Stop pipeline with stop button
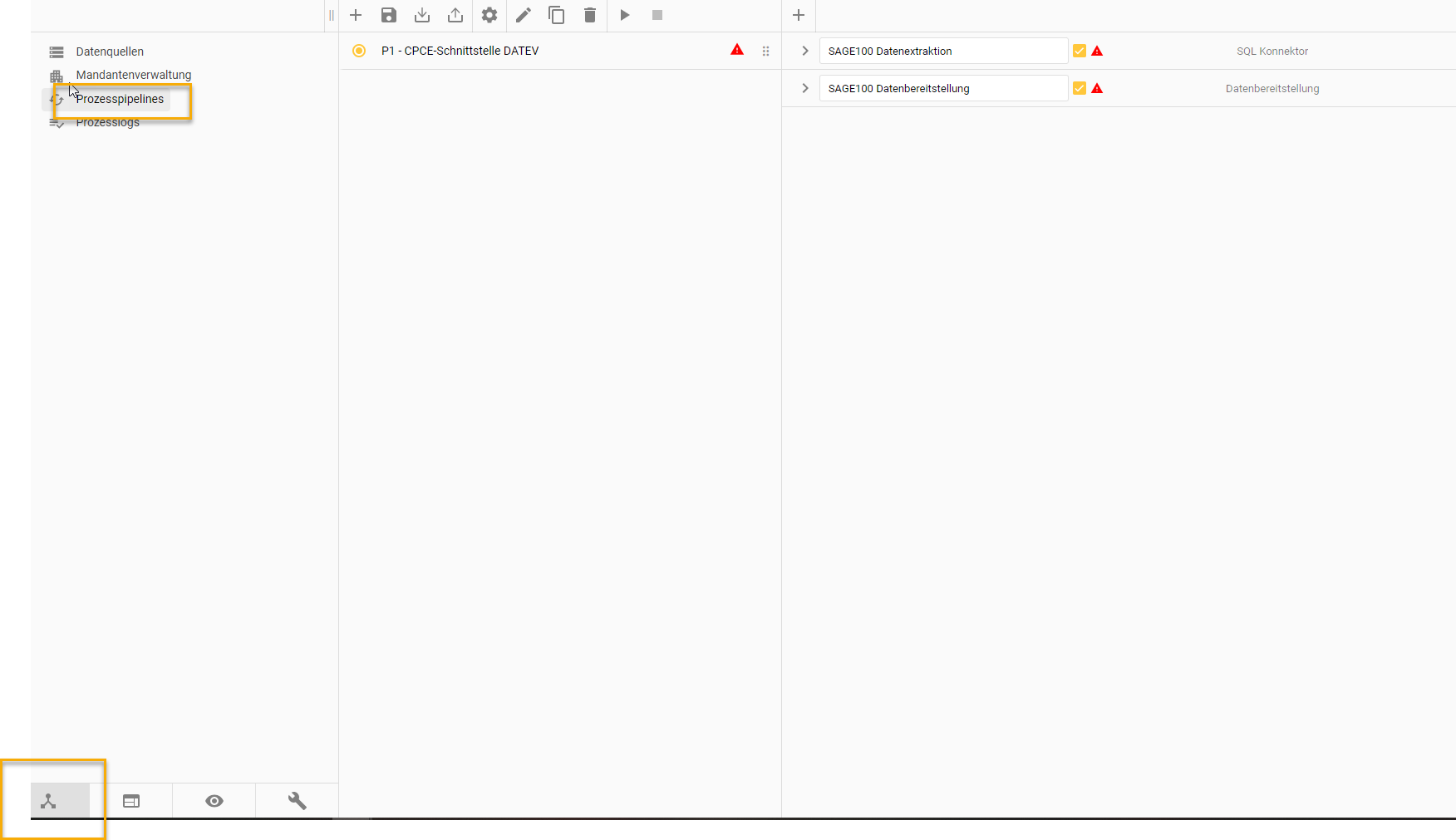The height and width of the screenshot is (840, 1456). (657, 15)
